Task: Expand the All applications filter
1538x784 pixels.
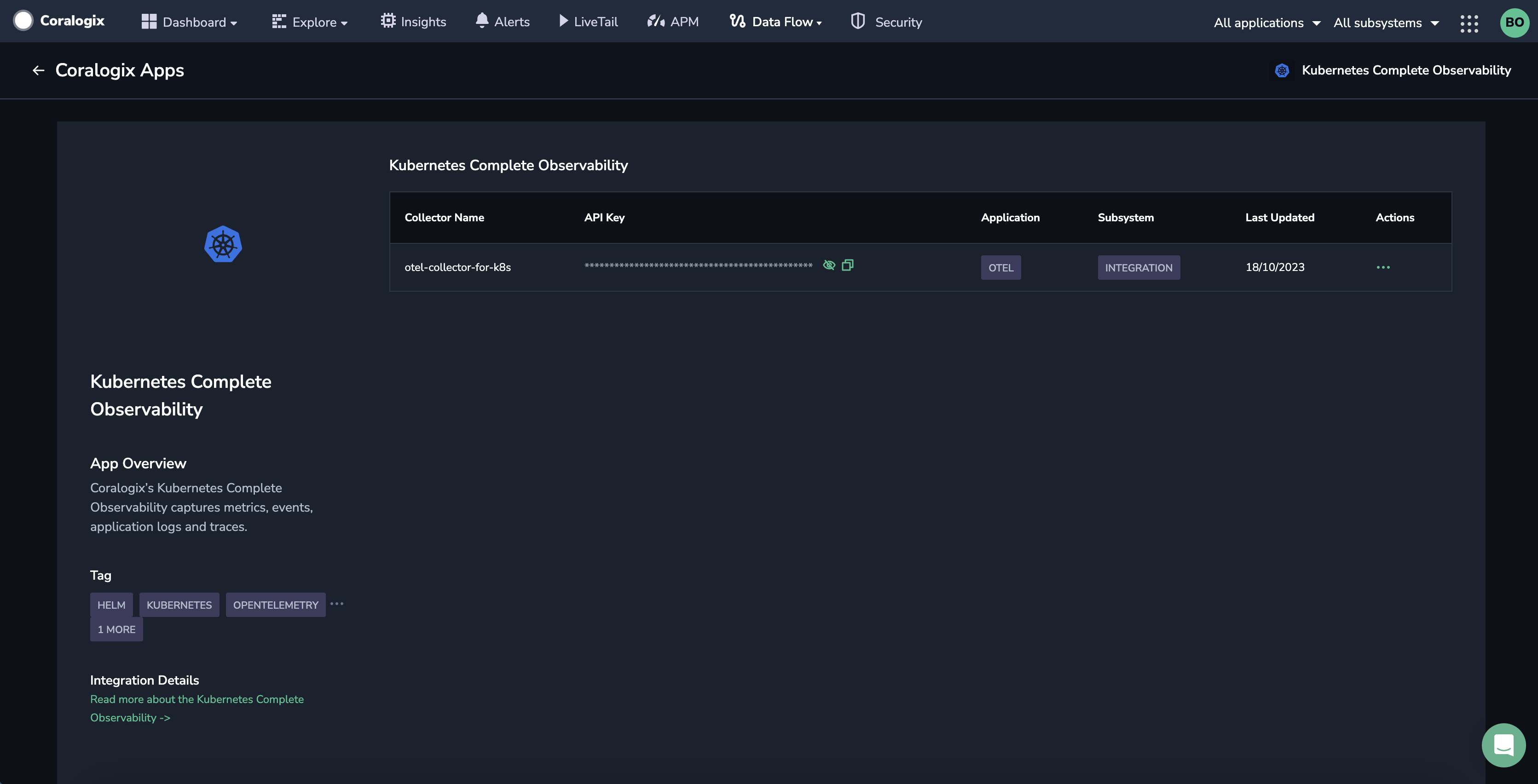Action: pyautogui.click(x=1267, y=23)
